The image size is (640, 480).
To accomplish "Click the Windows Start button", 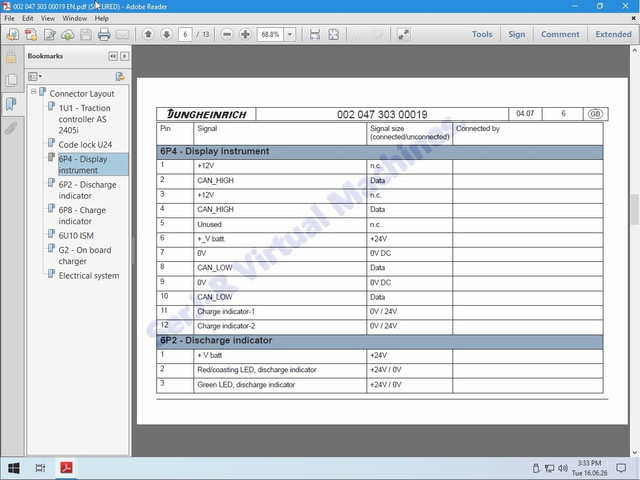I will click(x=13, y=468).
